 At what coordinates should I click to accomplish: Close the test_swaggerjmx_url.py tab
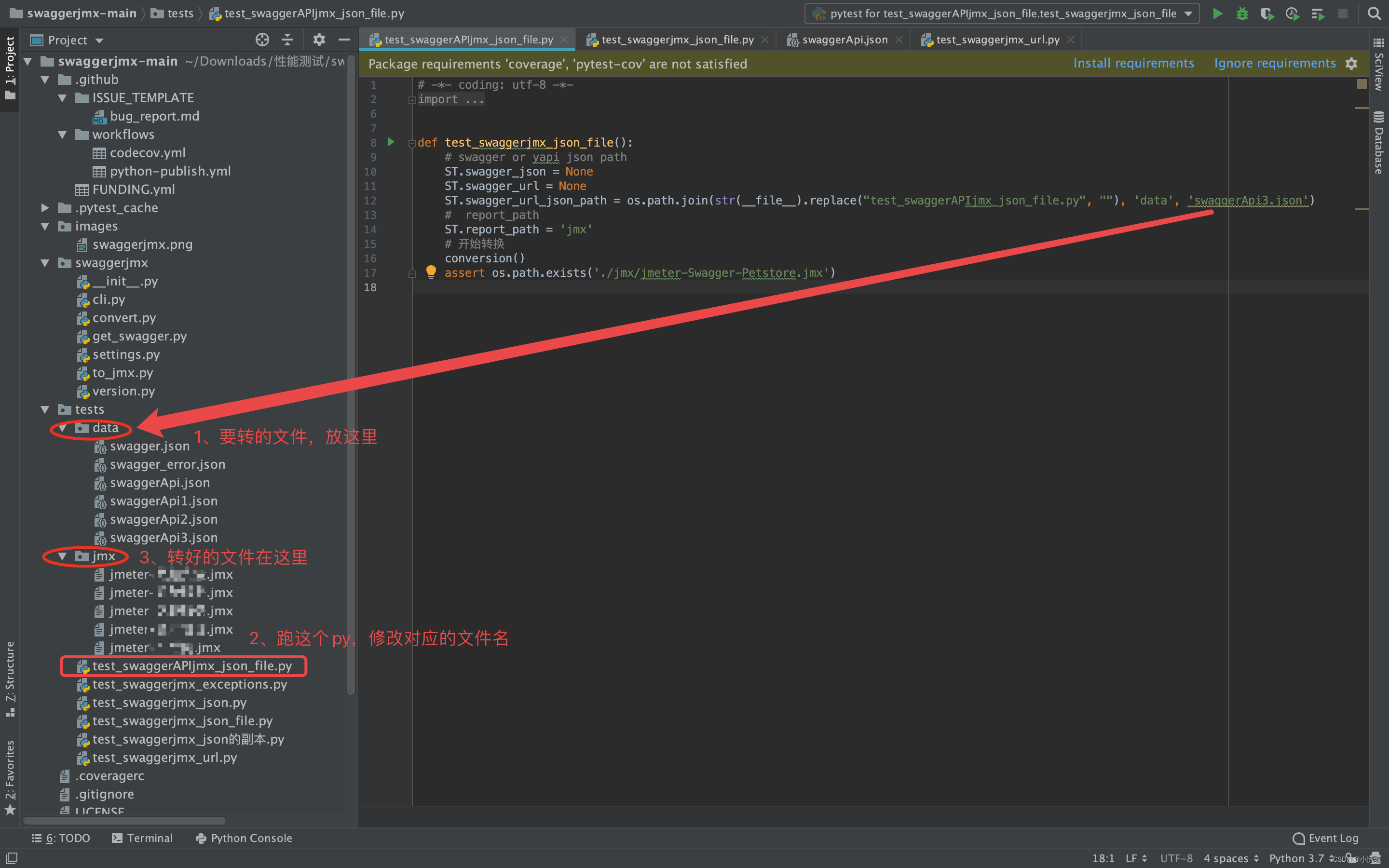1071,40
